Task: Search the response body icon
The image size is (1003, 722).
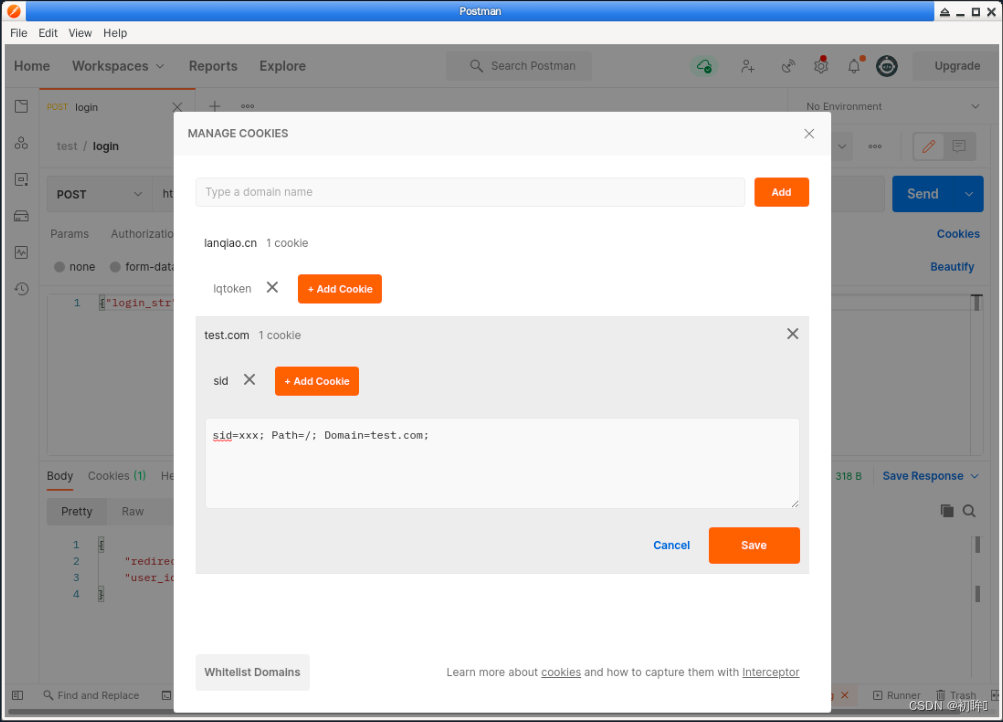Action: [x=969, y=510]
